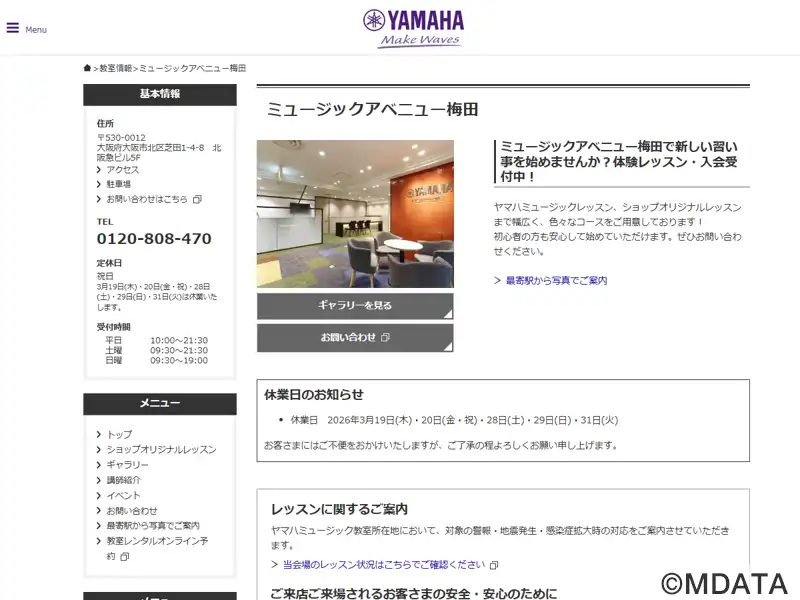Click the 定休日 label in basic info
The height and width of the screenshot is (600, 800).
click(x=109, y=263)
